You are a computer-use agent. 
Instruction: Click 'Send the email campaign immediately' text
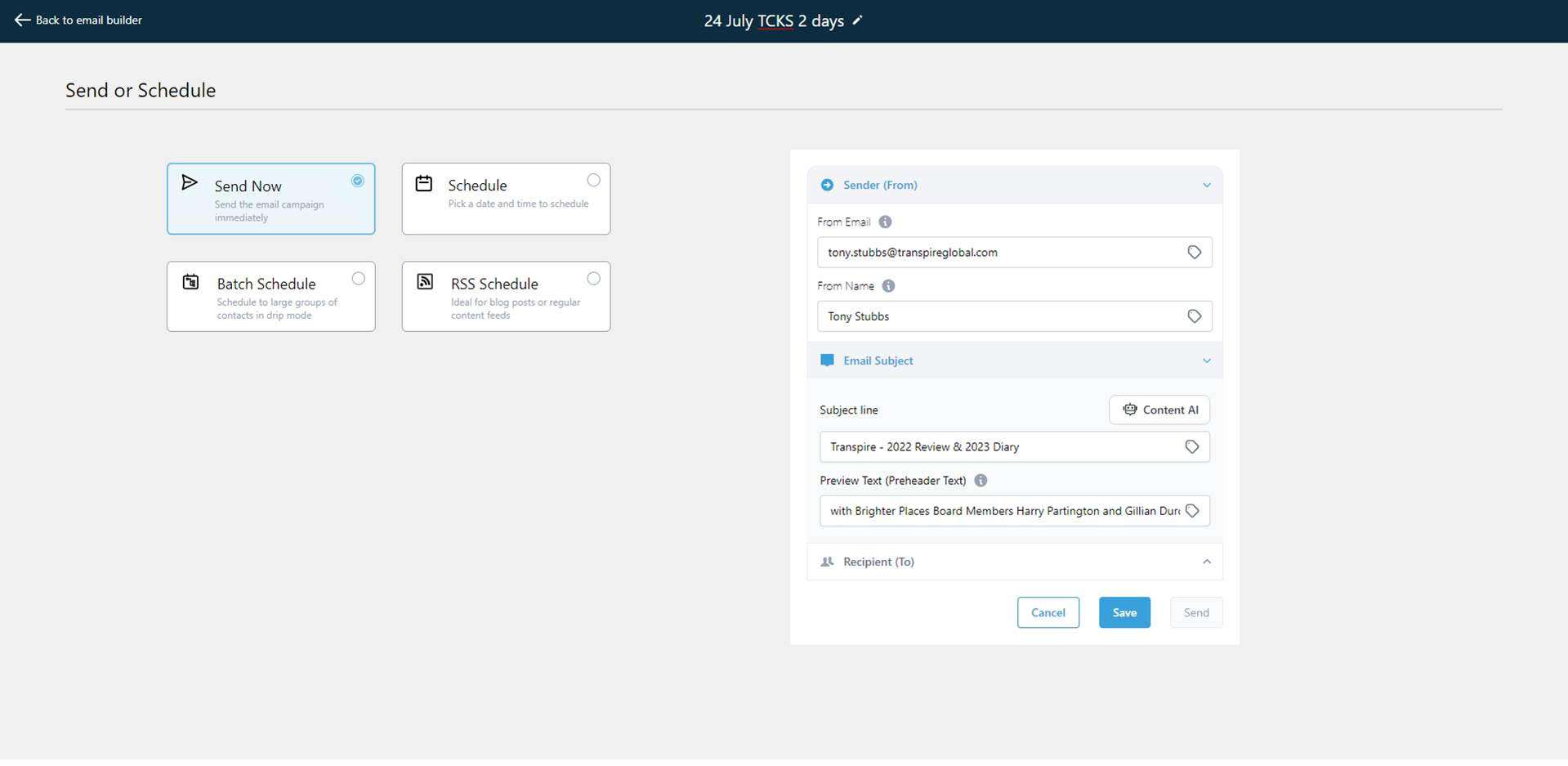point(269,211)
